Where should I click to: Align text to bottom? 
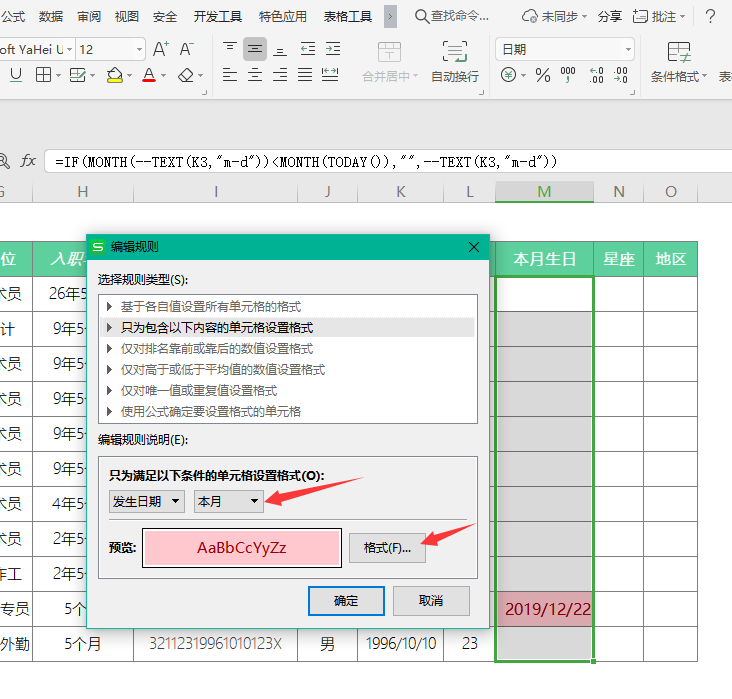280,49
